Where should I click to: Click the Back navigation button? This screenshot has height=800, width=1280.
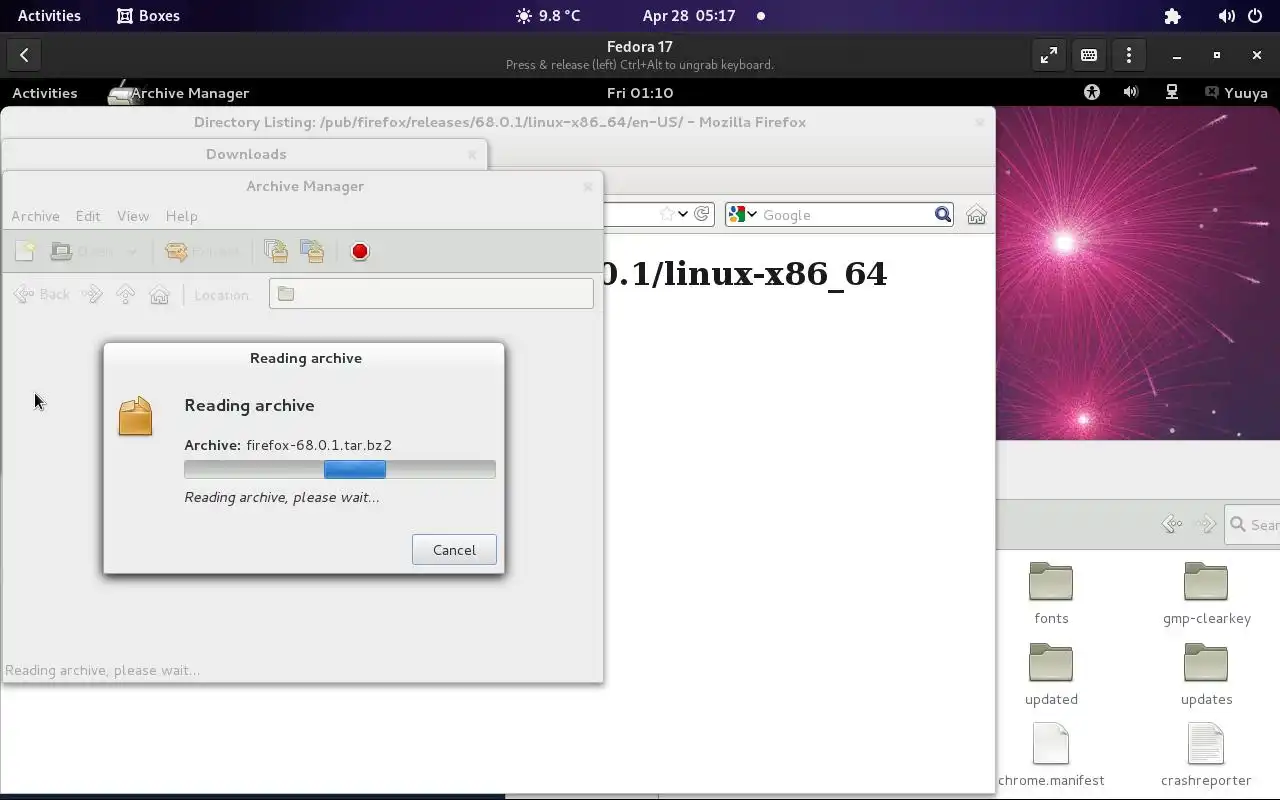point(42,294)
